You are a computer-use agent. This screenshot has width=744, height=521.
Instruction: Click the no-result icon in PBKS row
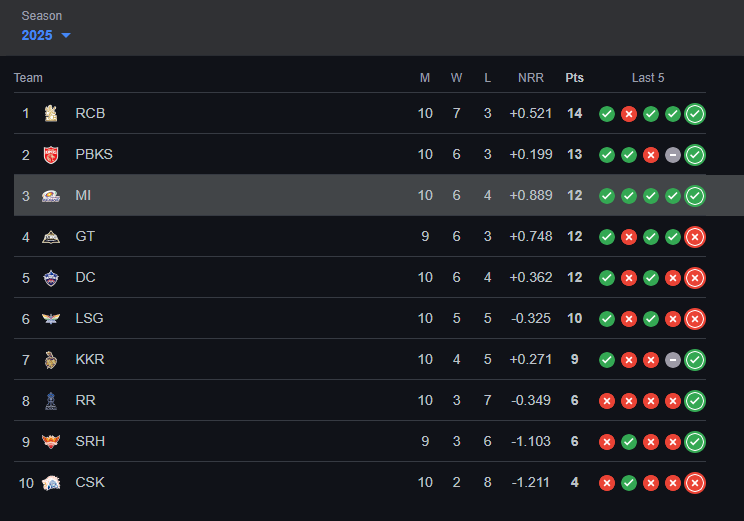tap(673, 155)
